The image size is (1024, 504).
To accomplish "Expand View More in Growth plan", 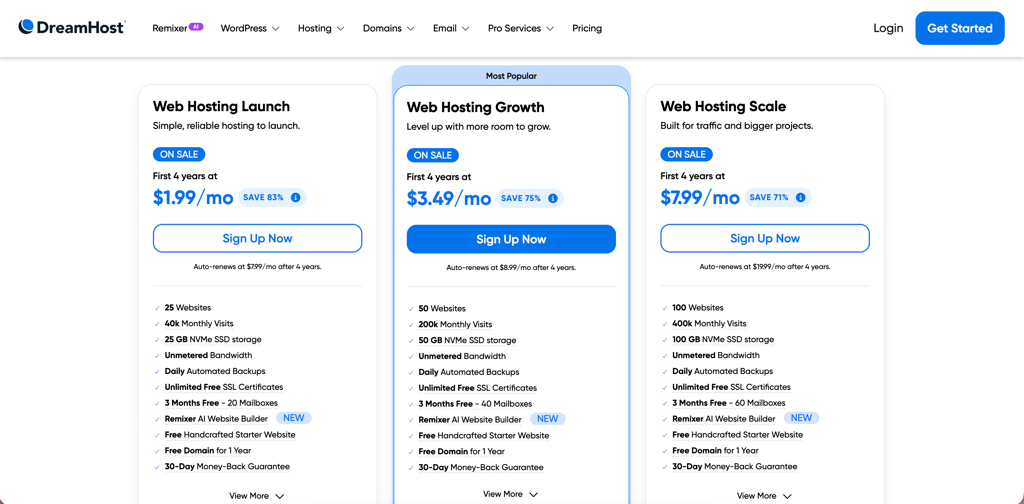I will (x=511, y=494).
